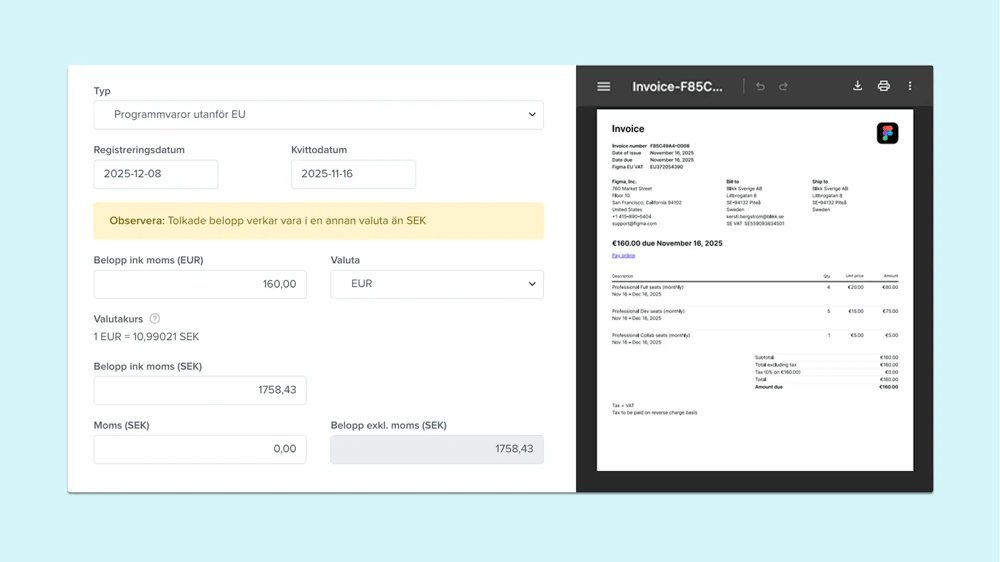This screenshot has height=562, width=1000.
Task: Focus the Belopp ink moms (EUR) field
Action: pyautogui.click(x=200, y=284)
